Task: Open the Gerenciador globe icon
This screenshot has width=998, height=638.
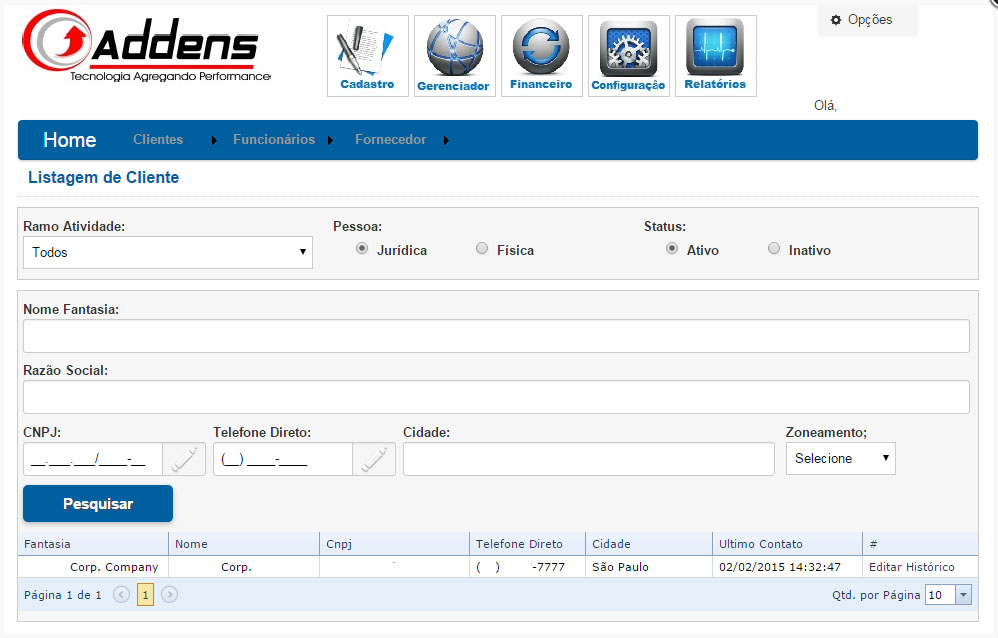Action: coord(454,55)
